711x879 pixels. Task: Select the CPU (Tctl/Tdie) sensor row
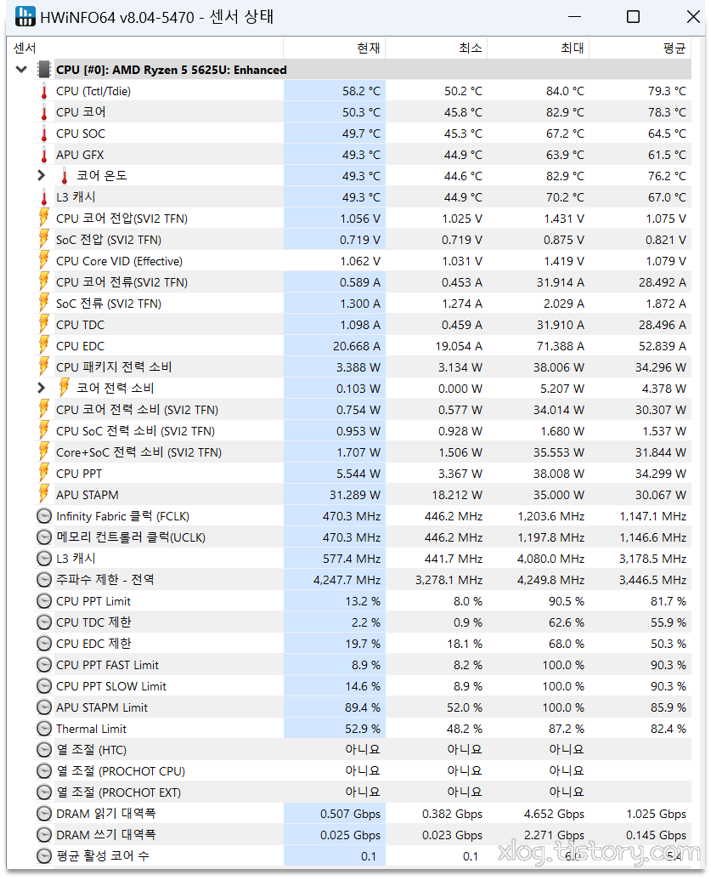coord(362,91)
